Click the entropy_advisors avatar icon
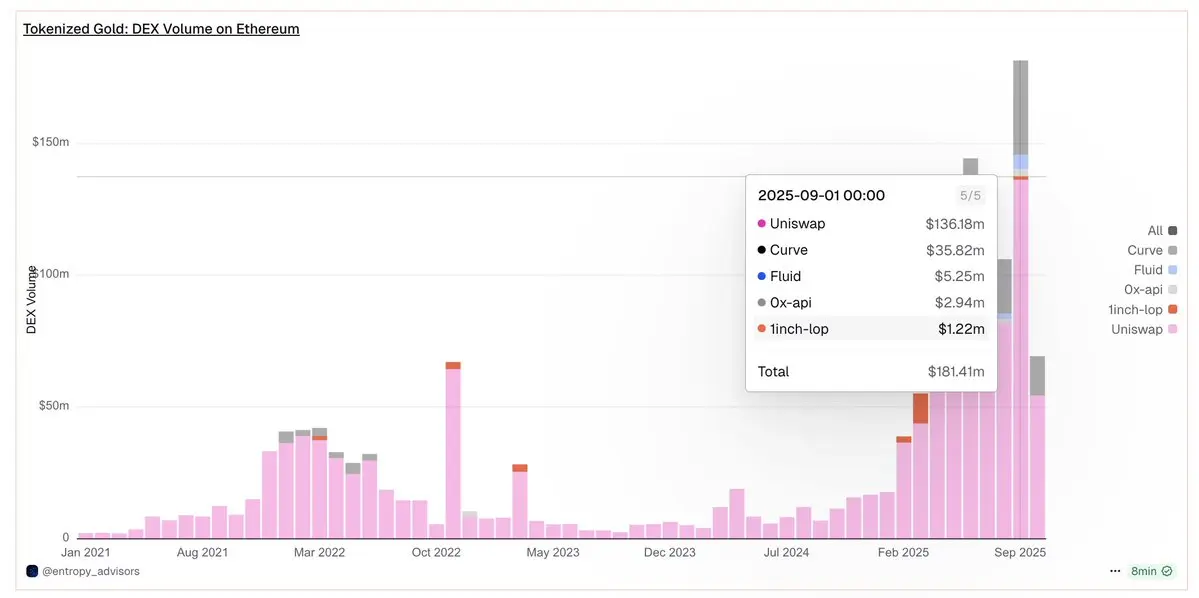 coord(31,570)
